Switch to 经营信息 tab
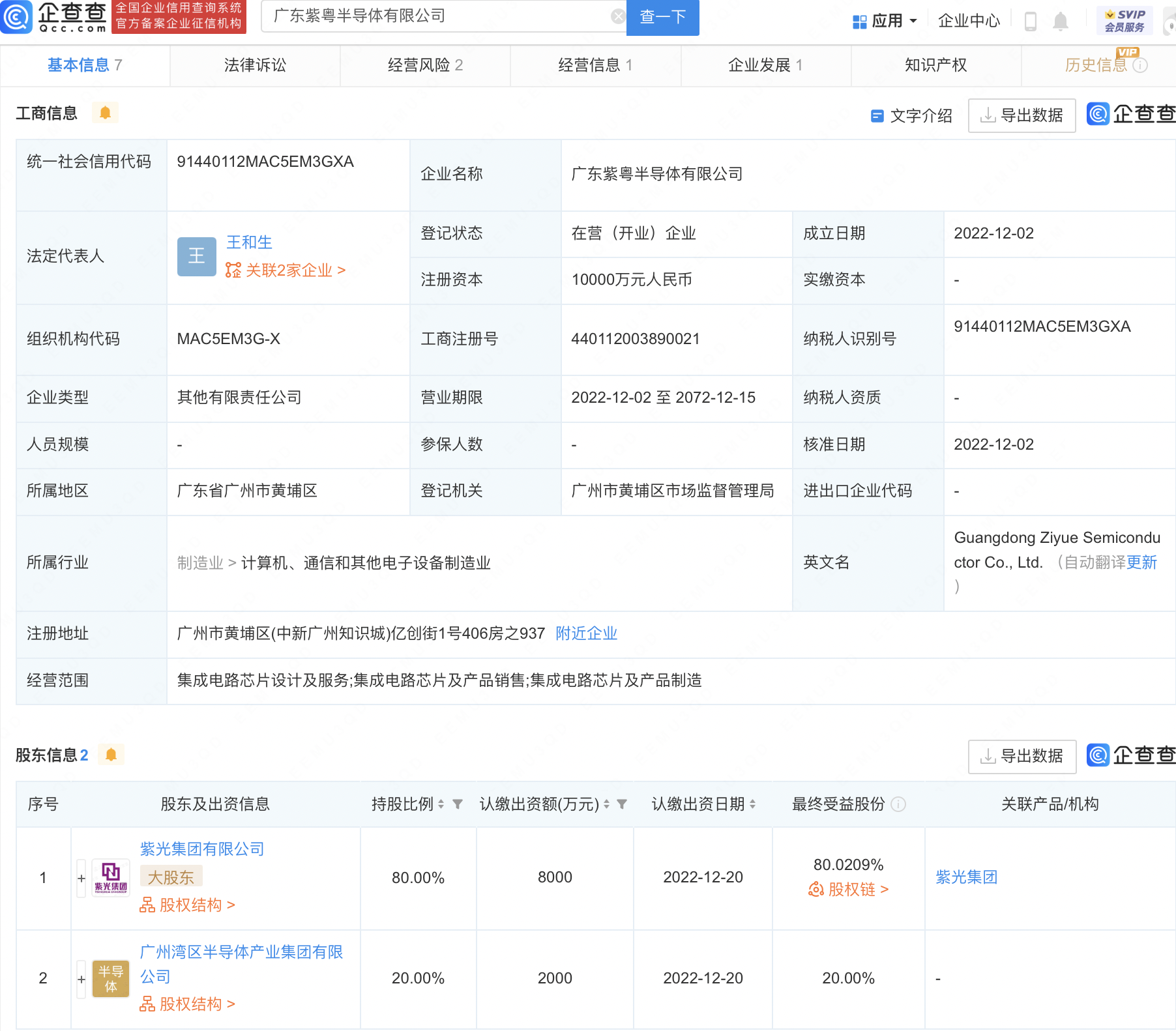This screenshot has width=1176, height=1031. click(x=595, y=65)
